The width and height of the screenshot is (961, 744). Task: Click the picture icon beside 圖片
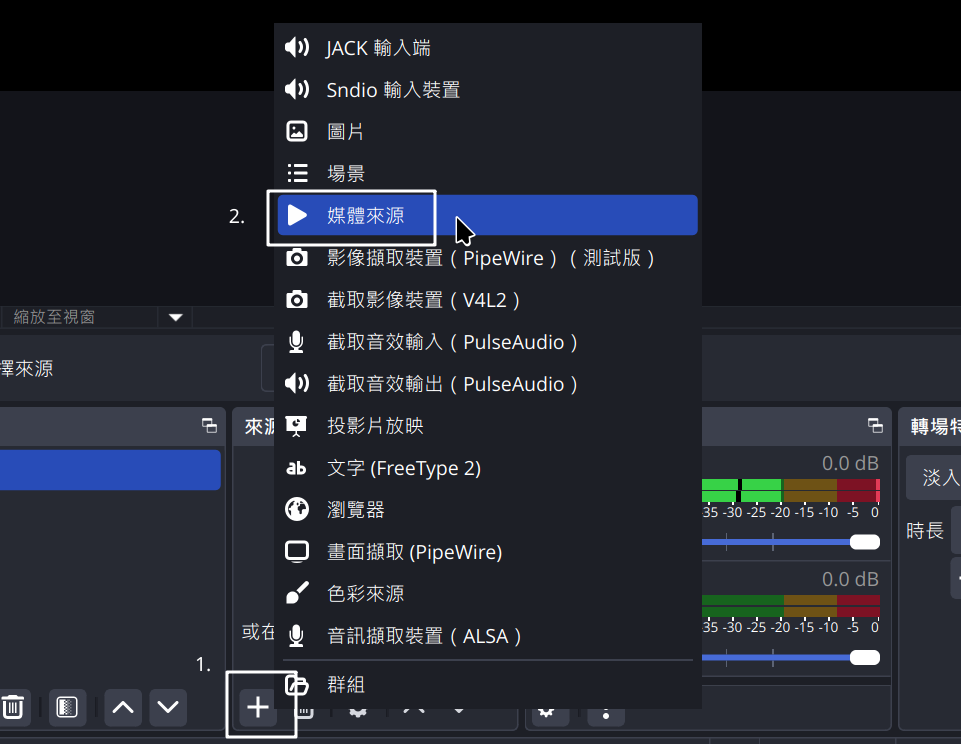coord(297,131)
